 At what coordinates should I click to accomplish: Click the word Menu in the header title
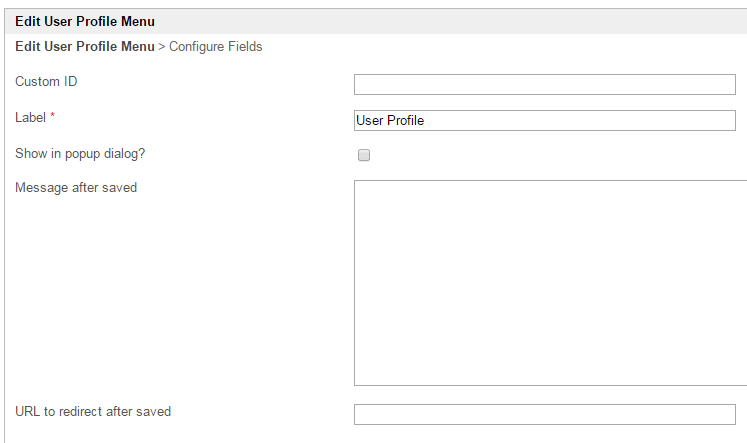[x=138, y=21]
